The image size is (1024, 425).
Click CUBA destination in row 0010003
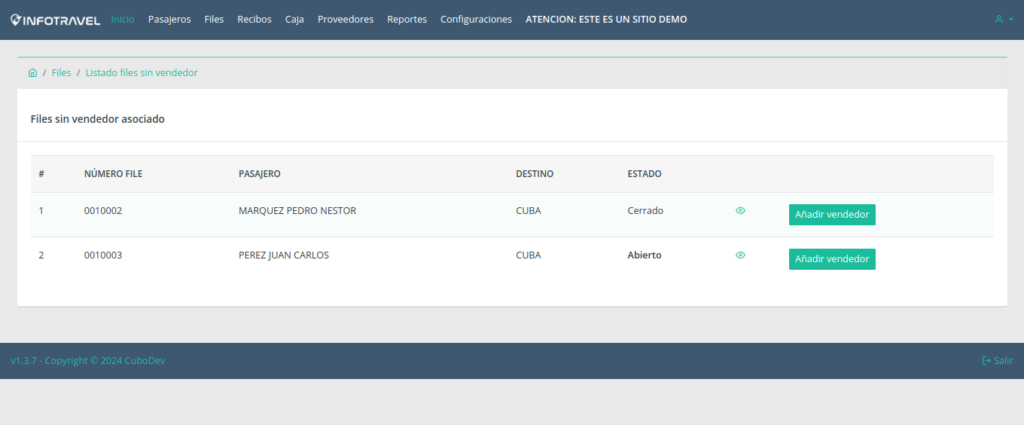528,255
